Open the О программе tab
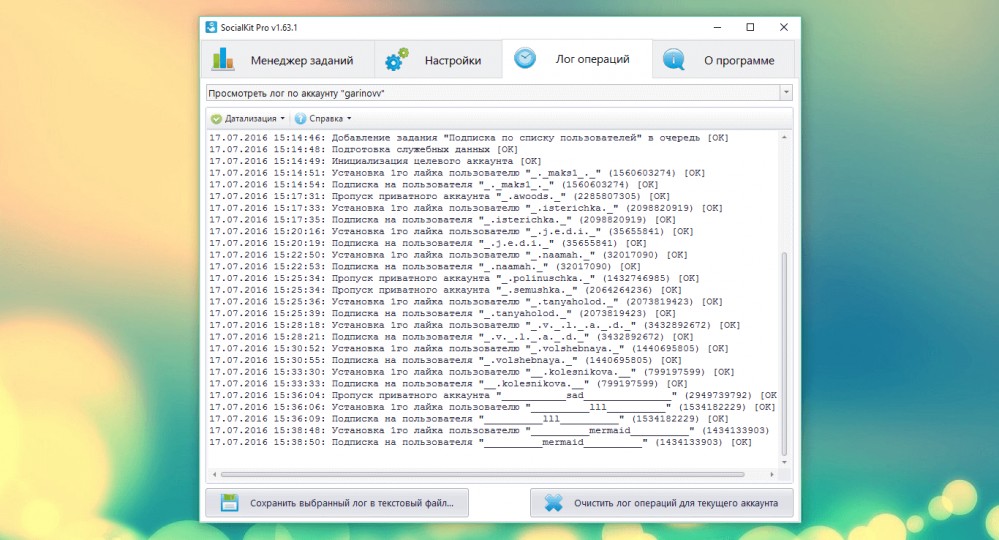Image resolution: width=999 pixels, height=540 pixels. (723, 60)
